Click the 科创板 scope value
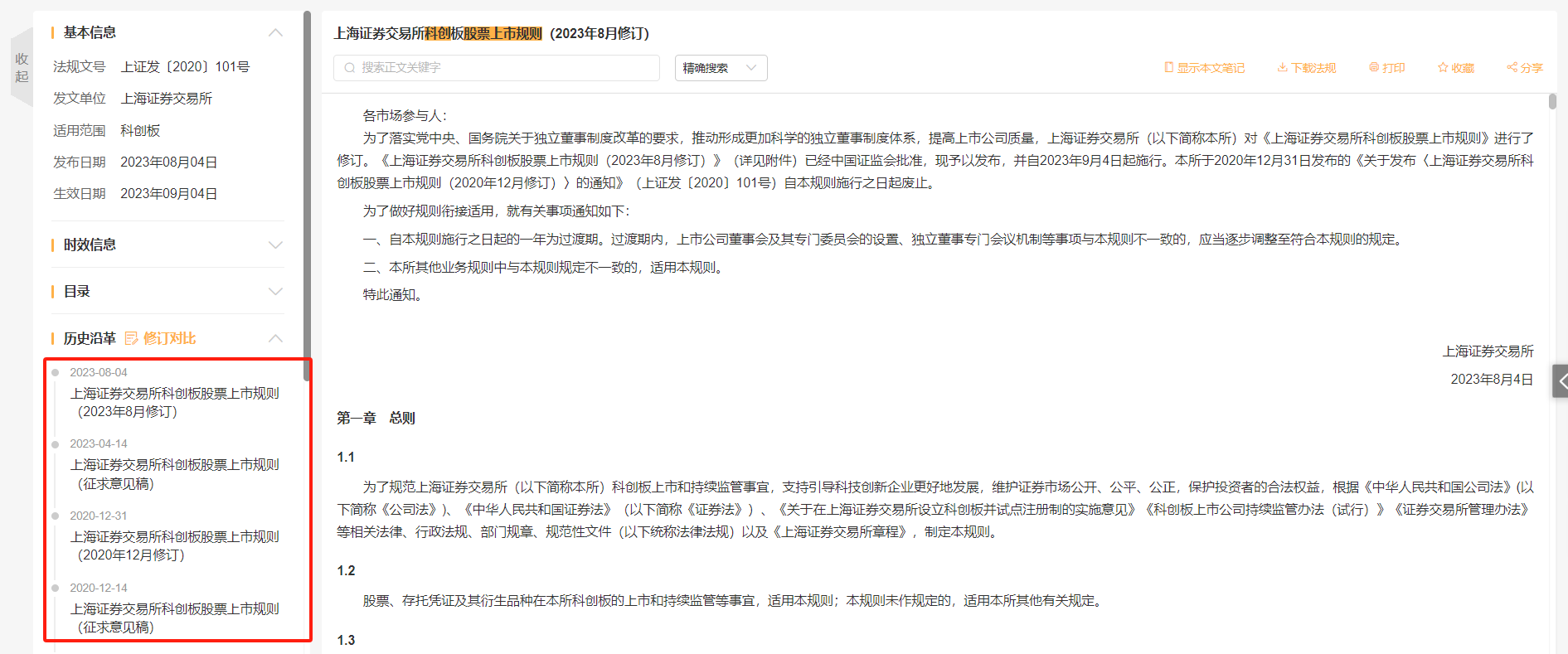The height and width of the screenshot is (654, 1568). coord(140,131)
